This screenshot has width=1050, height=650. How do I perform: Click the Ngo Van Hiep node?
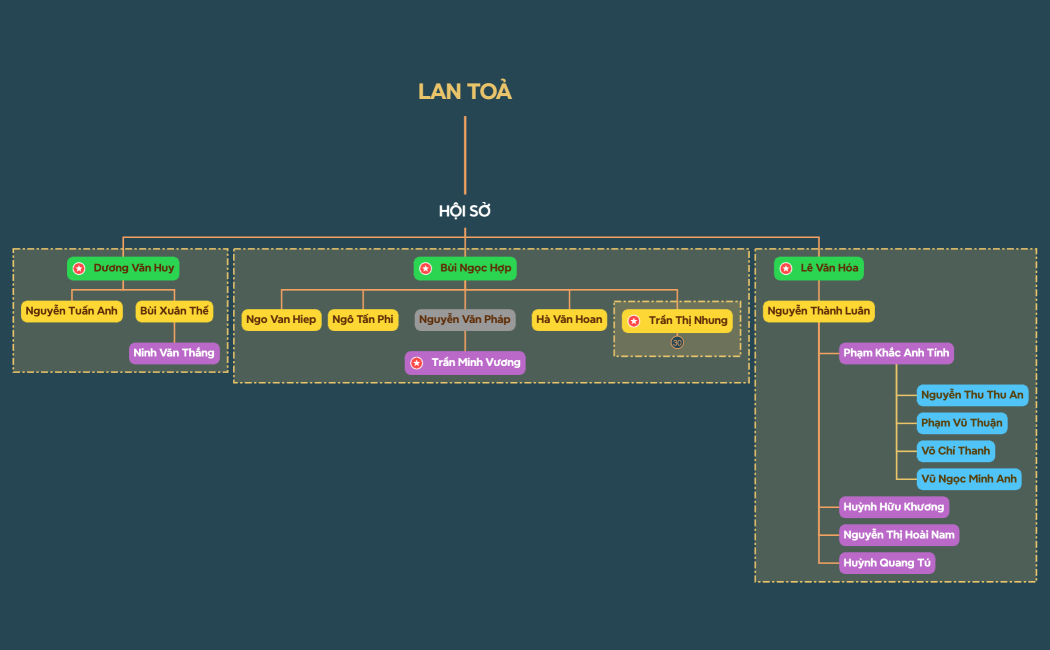pos(281,320)
